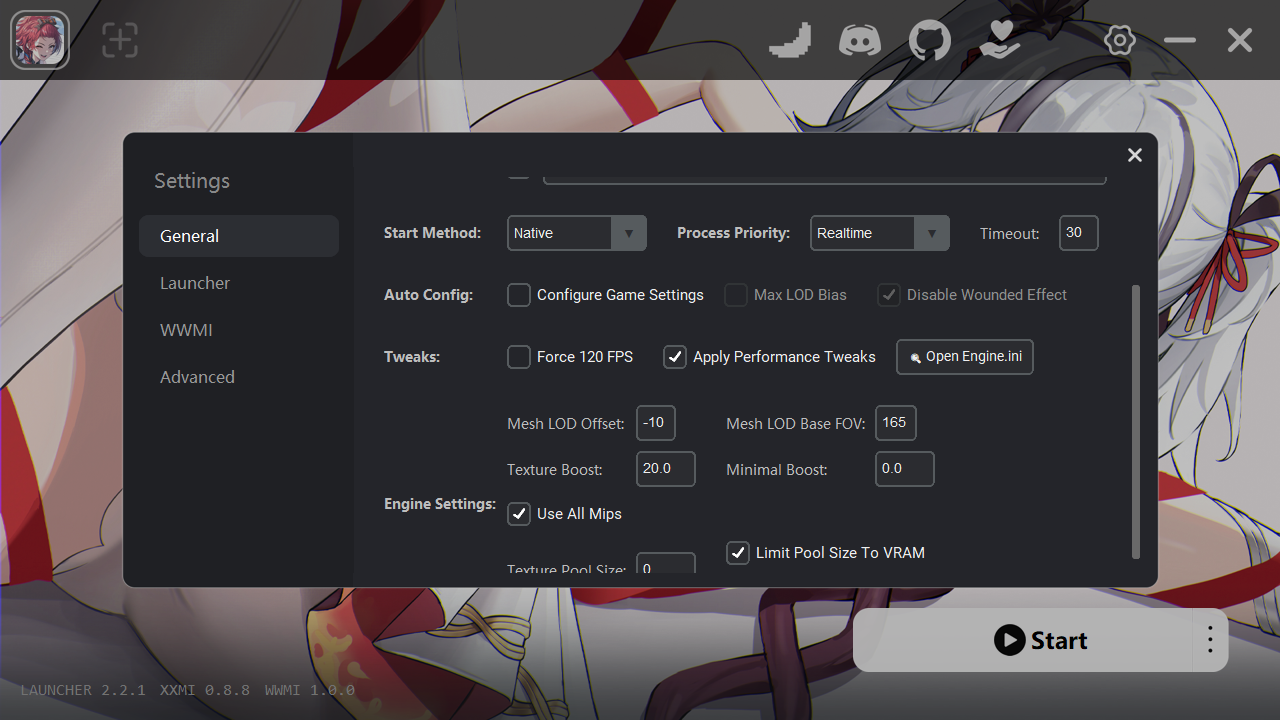Screen dimensions: 1280x720
Task: Switch to the WWMI settings tab
Action: point(239,330)
